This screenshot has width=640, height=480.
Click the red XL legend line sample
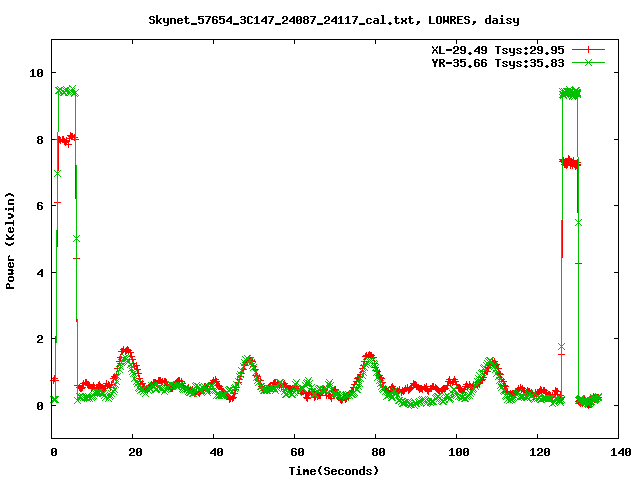point(588,50)
